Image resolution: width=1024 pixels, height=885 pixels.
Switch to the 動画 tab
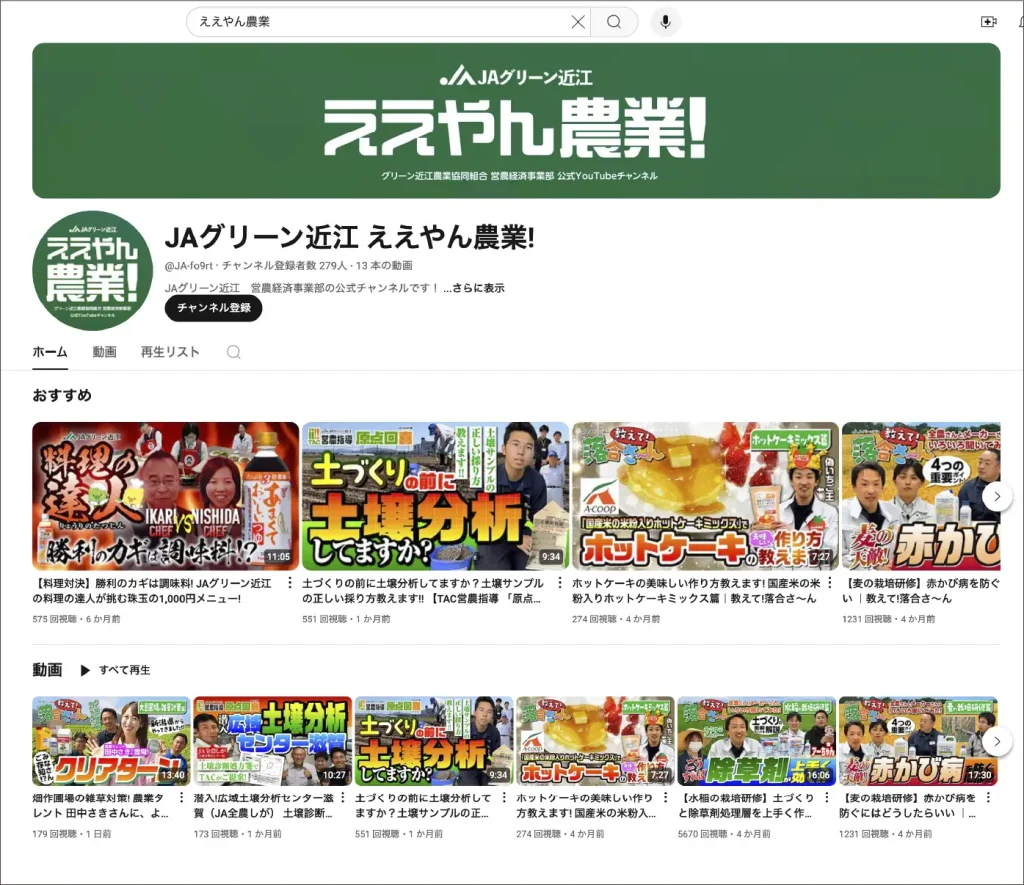point(104,352)
